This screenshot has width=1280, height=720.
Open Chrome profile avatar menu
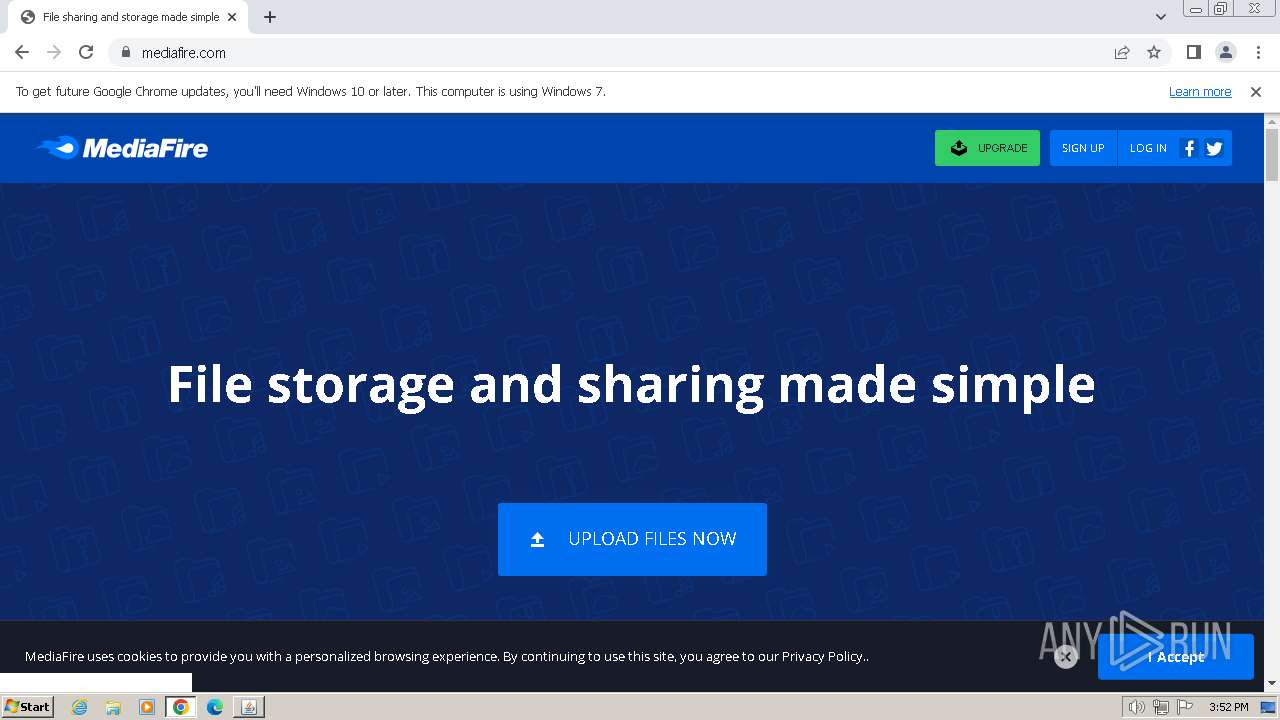point(1225,53)
